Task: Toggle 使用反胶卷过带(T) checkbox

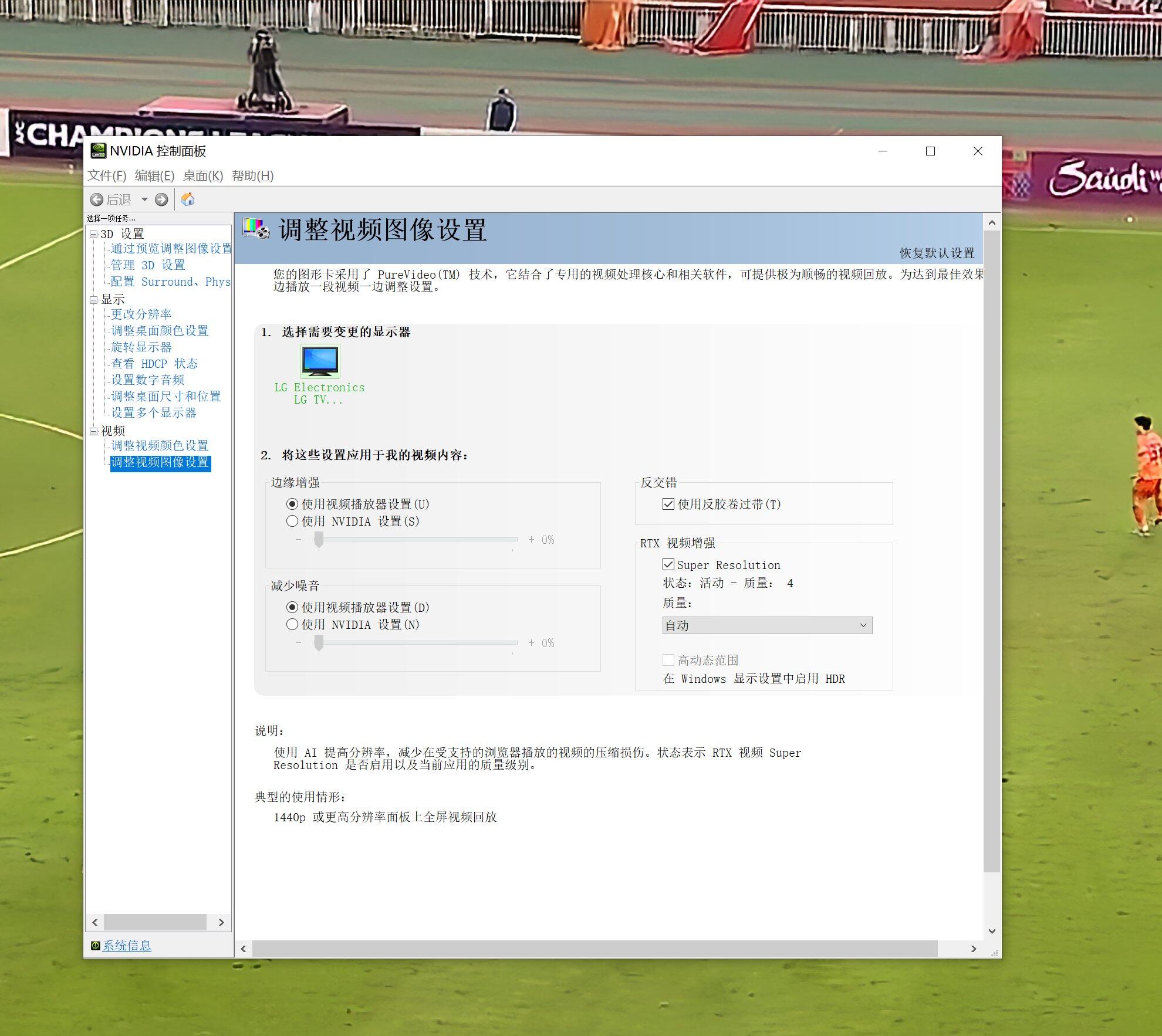Action: (x=668, y=504)
